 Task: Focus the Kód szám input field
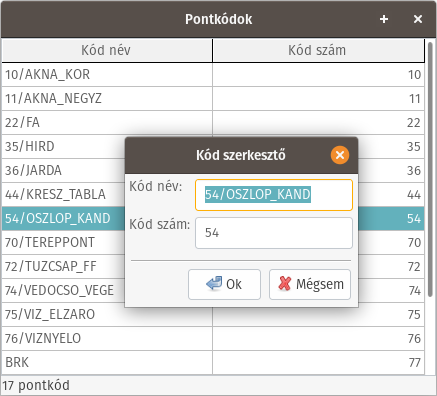coord(274,233)
